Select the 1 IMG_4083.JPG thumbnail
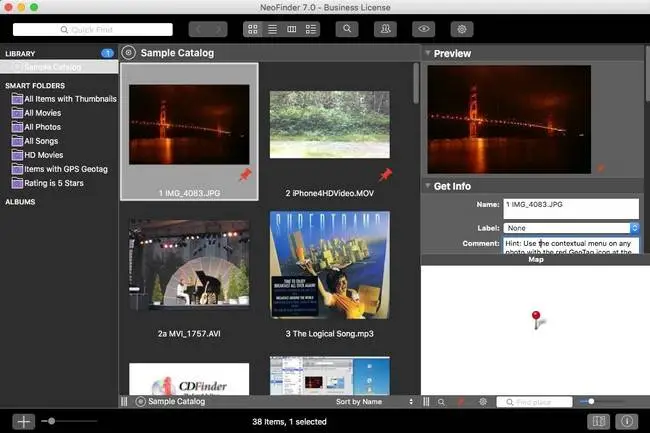This screenshot has height=433, width=650. [x=189, y=125]
